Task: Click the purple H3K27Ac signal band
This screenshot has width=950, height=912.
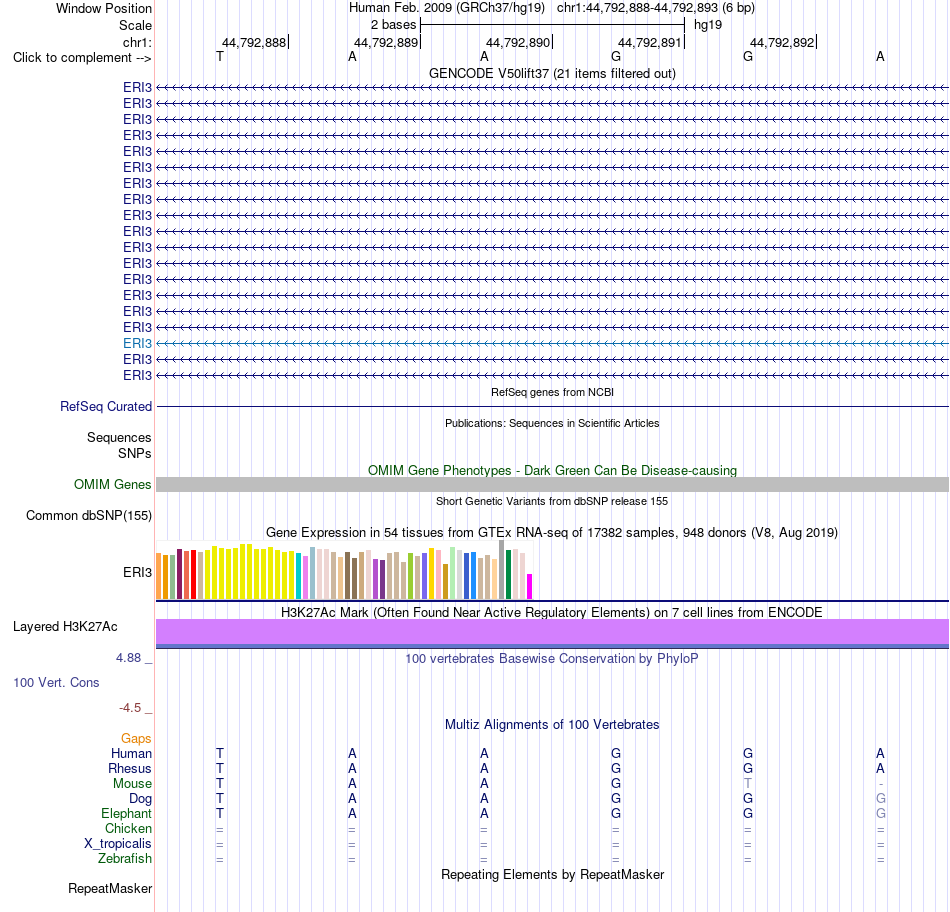Action: 552,632
